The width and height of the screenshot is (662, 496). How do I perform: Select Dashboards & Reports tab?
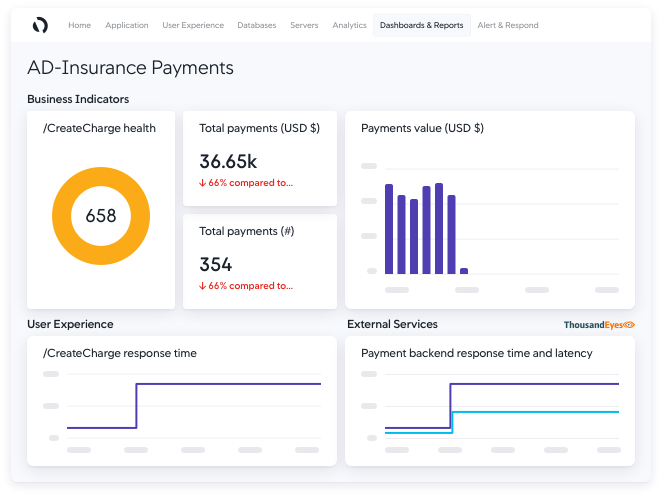point(421,25)
